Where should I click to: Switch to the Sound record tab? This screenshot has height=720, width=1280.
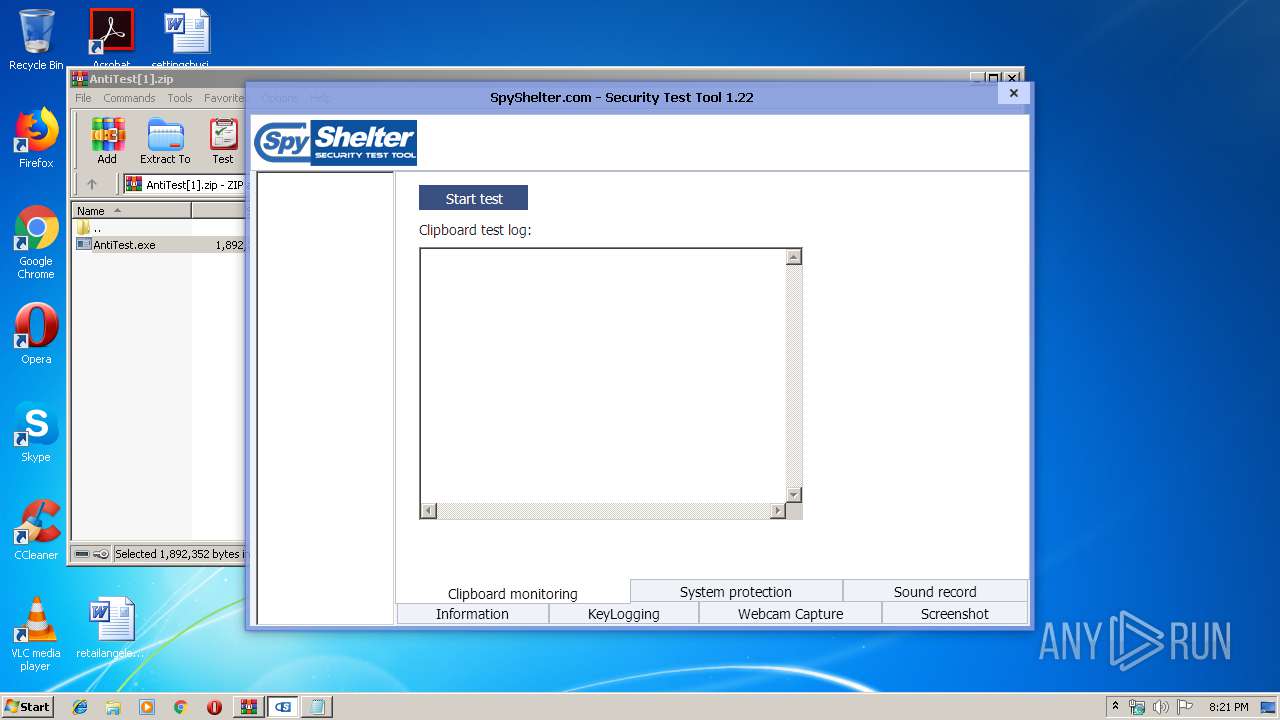tap(935, 591)
